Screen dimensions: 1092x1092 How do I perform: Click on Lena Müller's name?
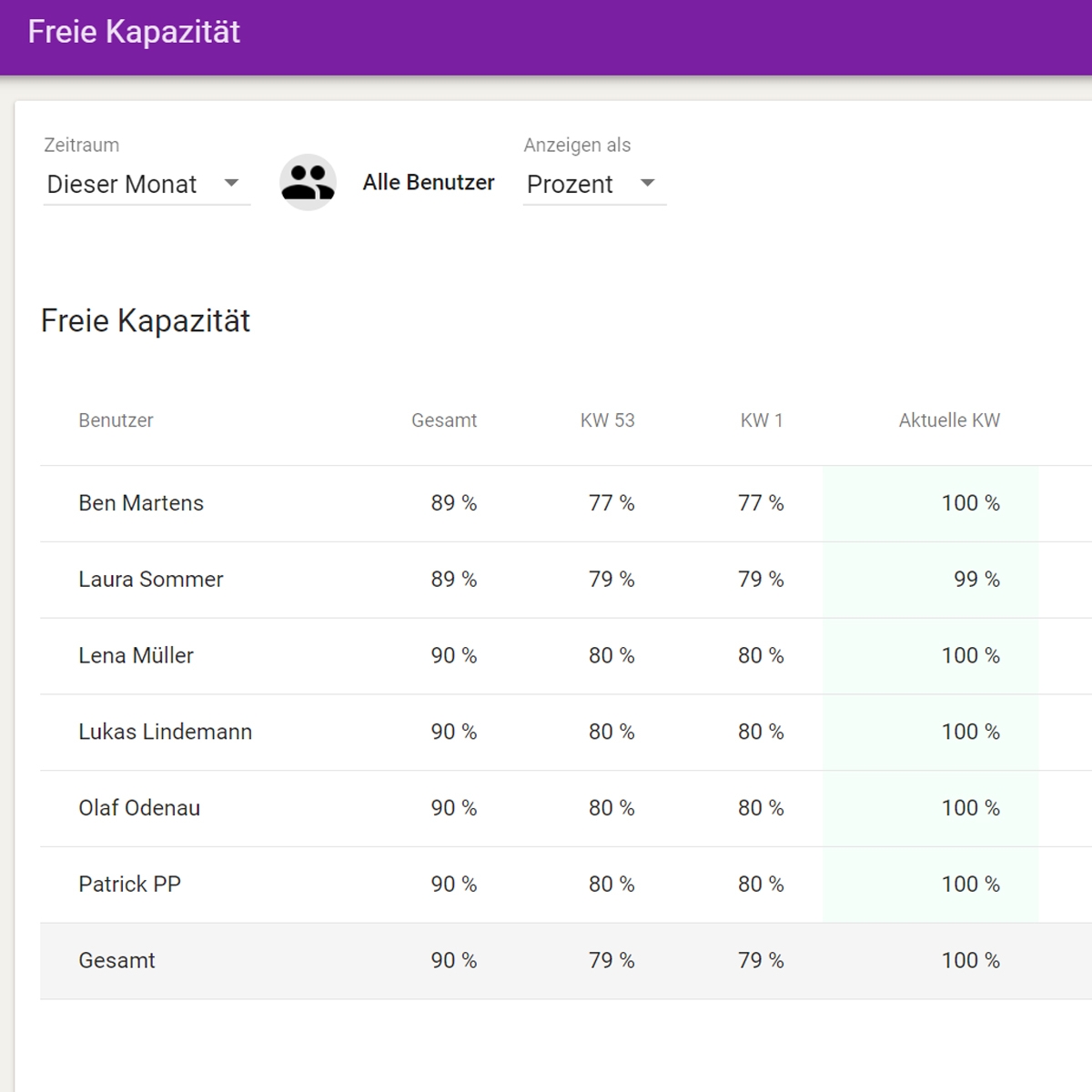click(x=136, y=655)
